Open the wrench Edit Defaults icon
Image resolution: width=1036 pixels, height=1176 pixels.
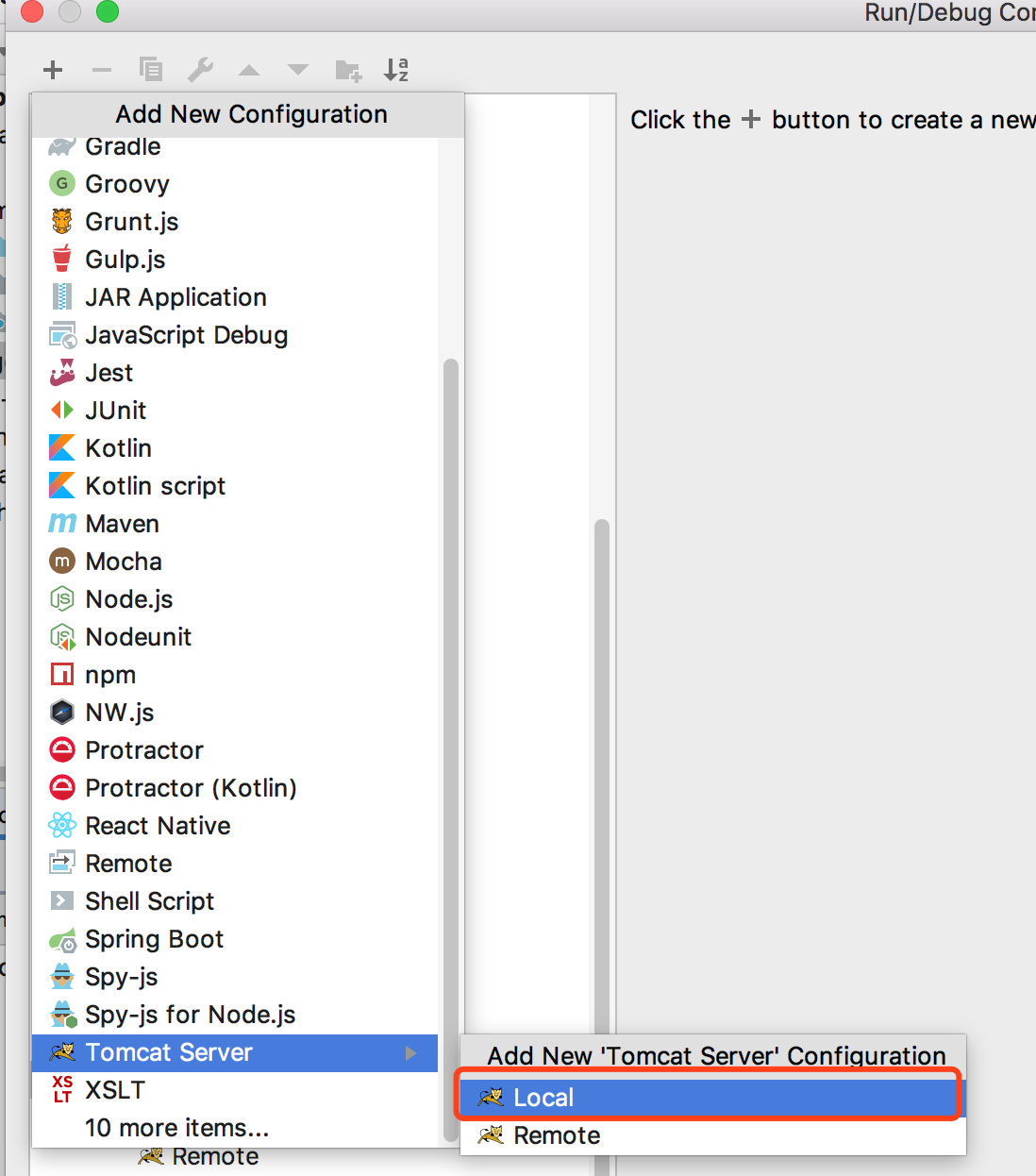click(x=200, y=69)
